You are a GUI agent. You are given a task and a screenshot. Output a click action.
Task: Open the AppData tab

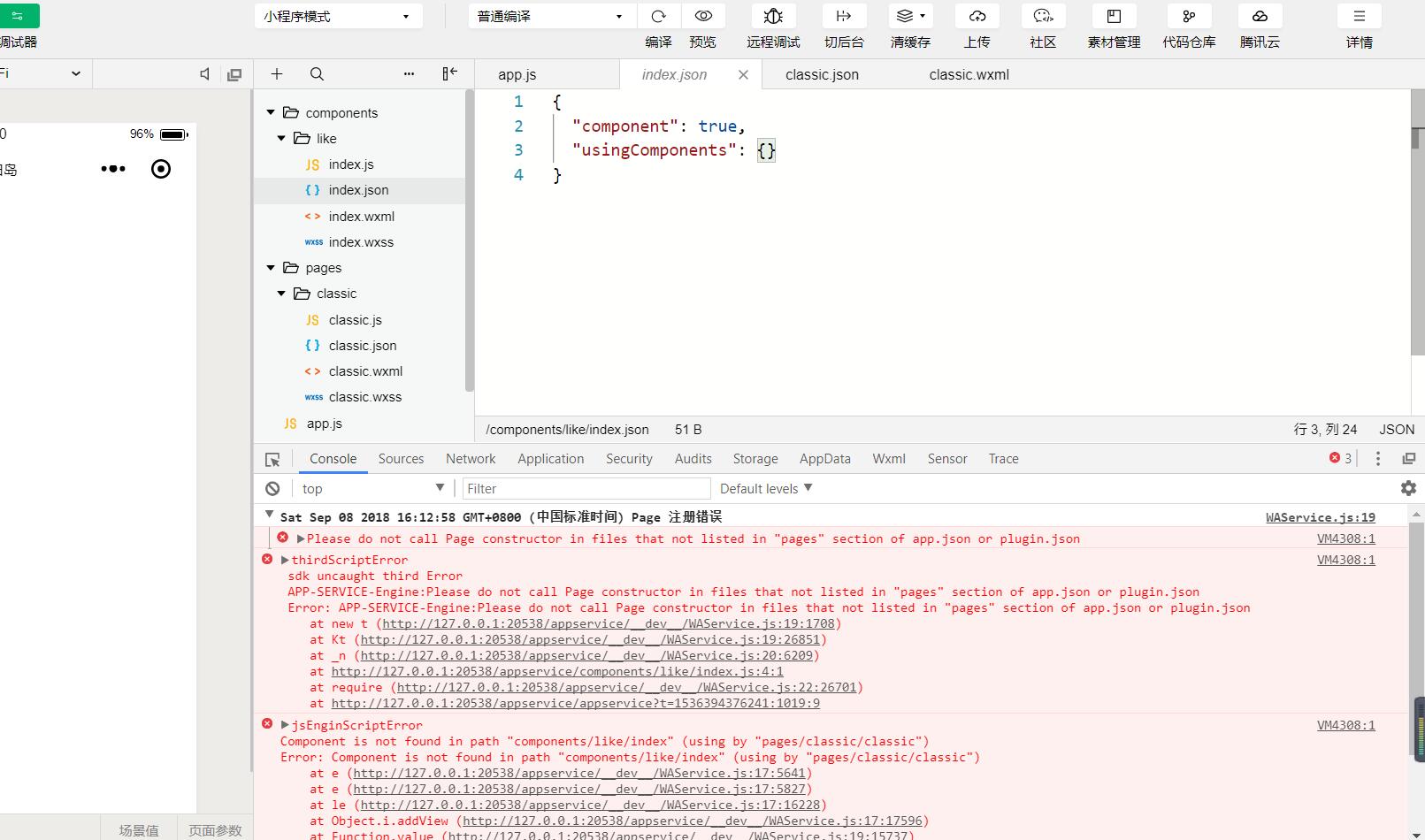point(825,459)
